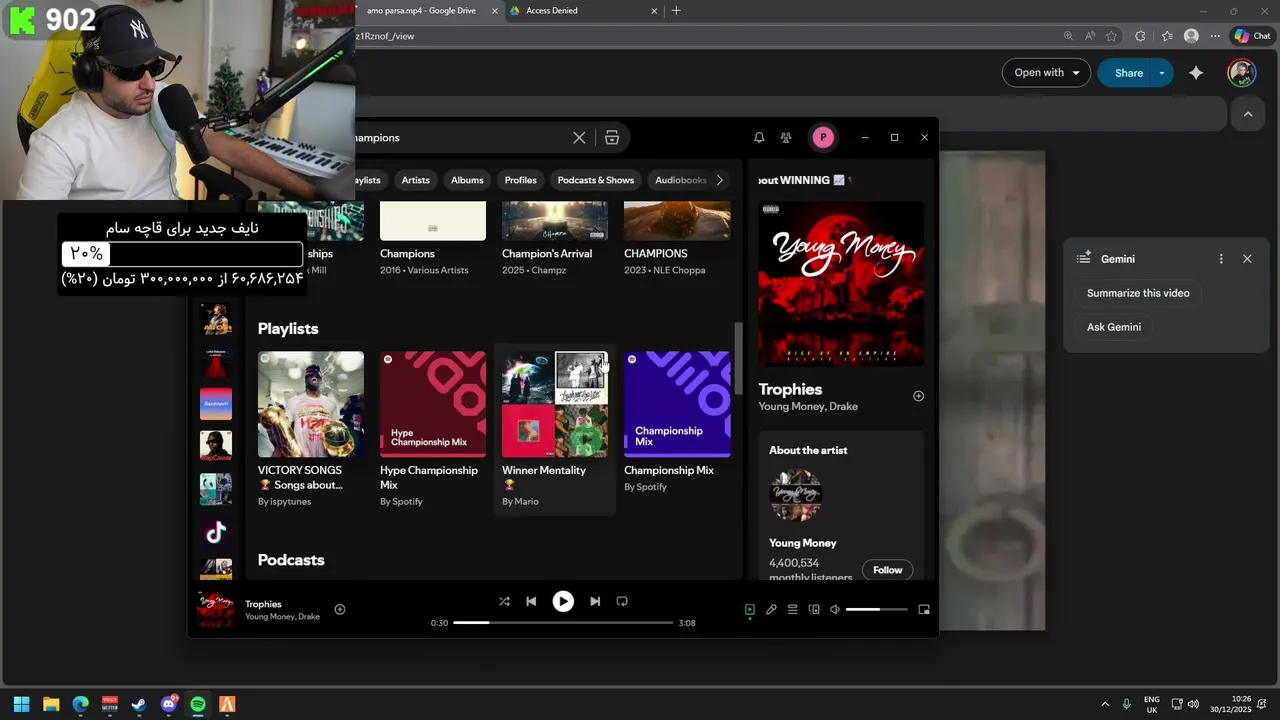
Task: Open the lyrics microphone icon
Action: point(771,609)
